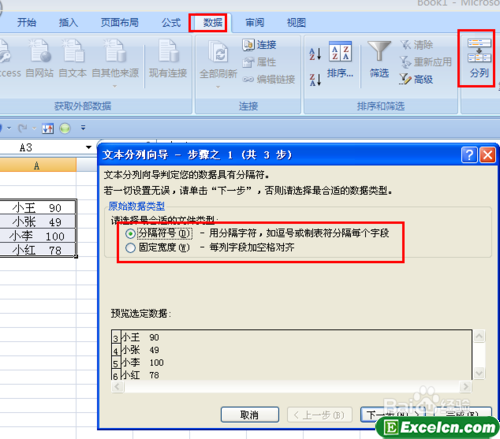Viewport: 500px width, 439px height.
Task: Click the 现有连接 icon
Action: click(x=168, y=58)
